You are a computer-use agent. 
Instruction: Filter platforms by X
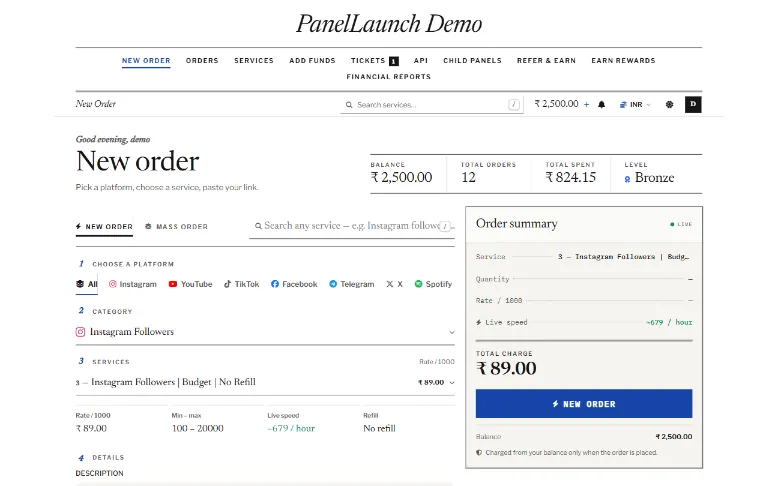coord(394,284)
